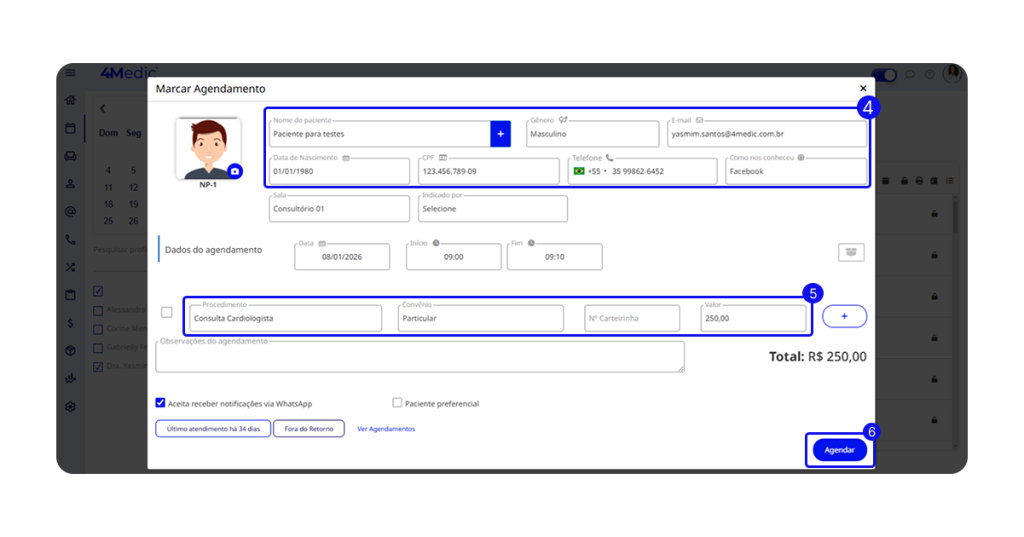Check the Paciente preferencial box
The width and height of the screenshot is (1024, 537).
[397, 403]
